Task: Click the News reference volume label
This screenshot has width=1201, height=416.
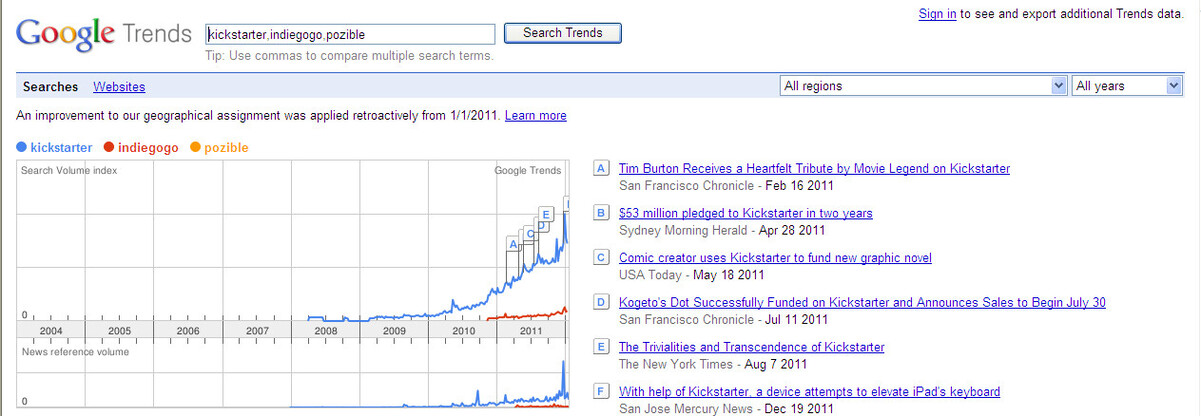Action: click(x=75, y=352)
